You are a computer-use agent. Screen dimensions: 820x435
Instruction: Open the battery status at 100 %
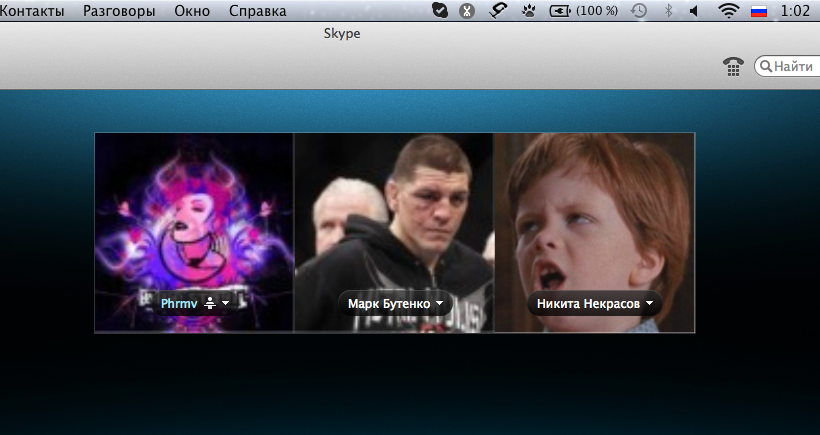(584, 10)
